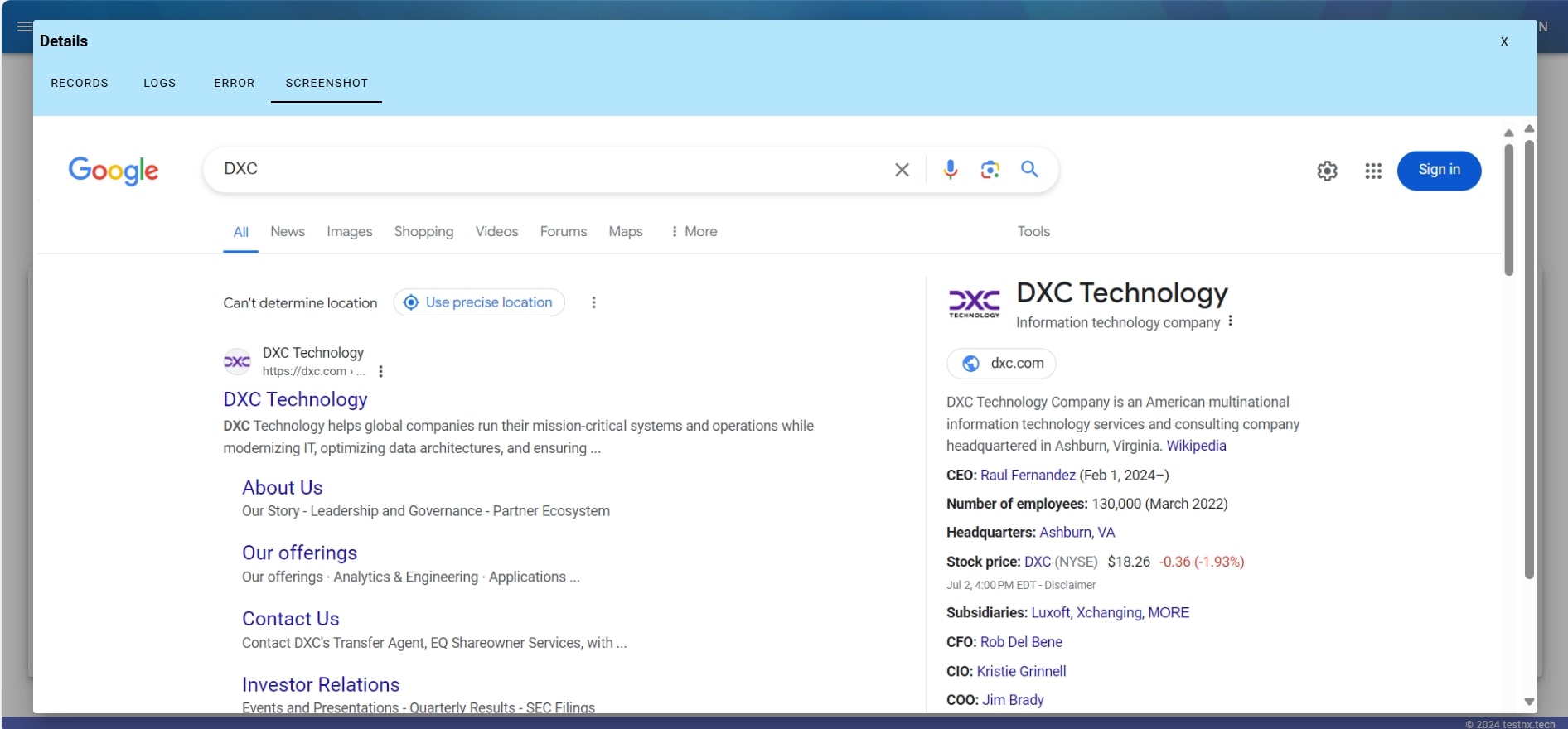This screenshot has width=1568, height=729.
Task: Open three-dot menu next to Use precise location
Action: point(593,302)
